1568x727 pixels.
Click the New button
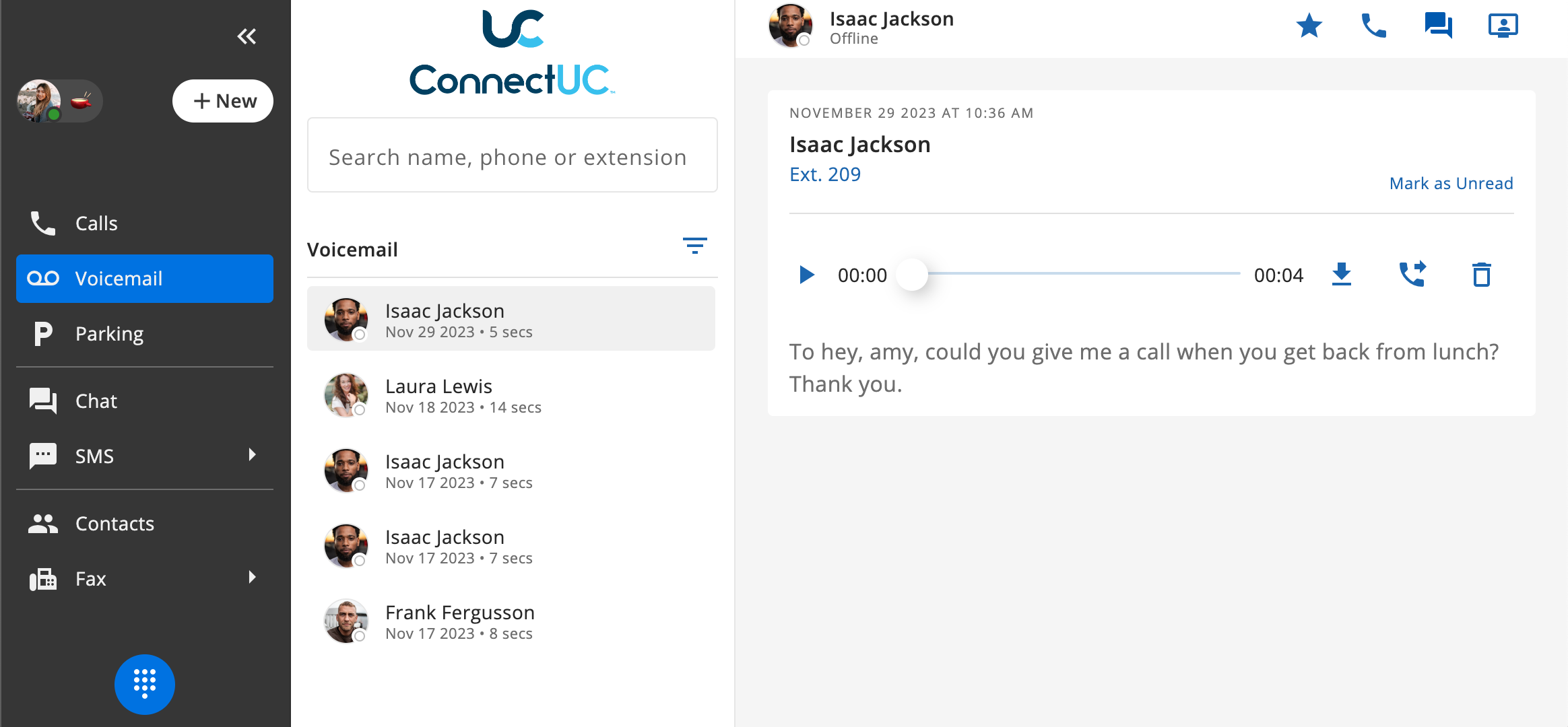(223, 101)
